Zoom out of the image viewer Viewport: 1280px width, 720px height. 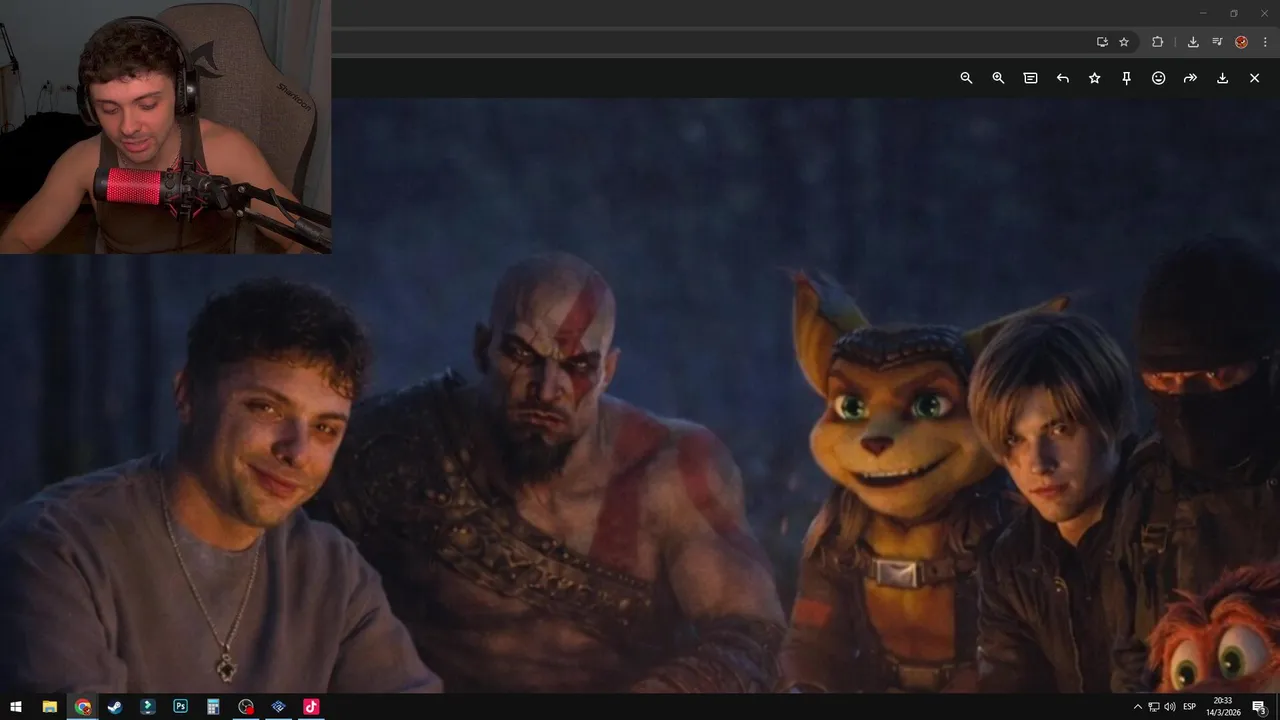click(x=966, y=78)
